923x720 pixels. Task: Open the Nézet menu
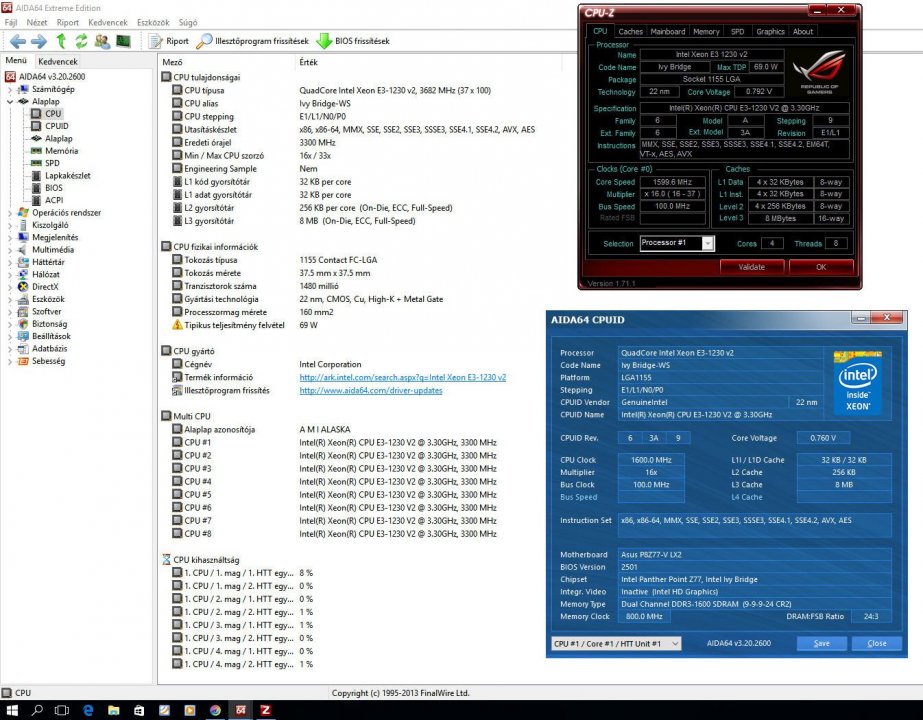[36, 22]
